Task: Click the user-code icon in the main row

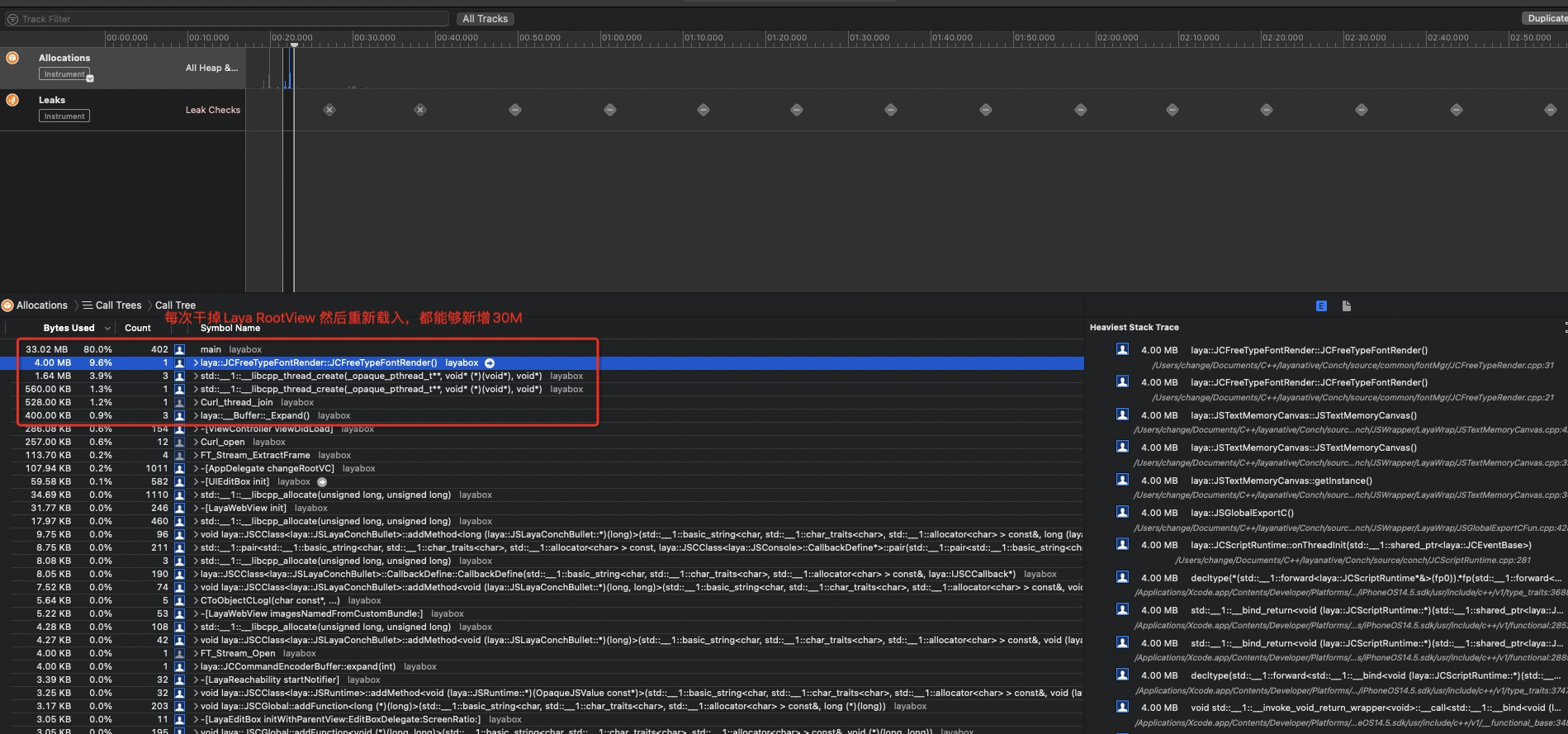Action: [179, 349]
